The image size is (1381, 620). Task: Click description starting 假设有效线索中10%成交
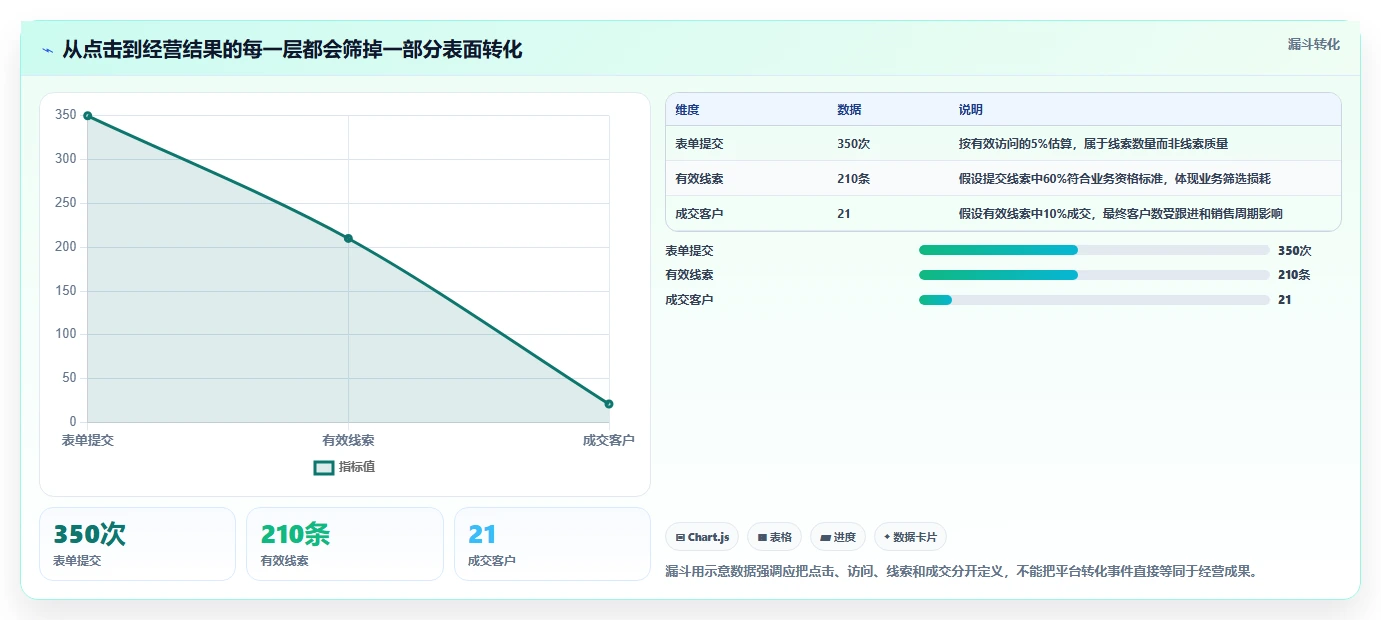[1120, 214]
